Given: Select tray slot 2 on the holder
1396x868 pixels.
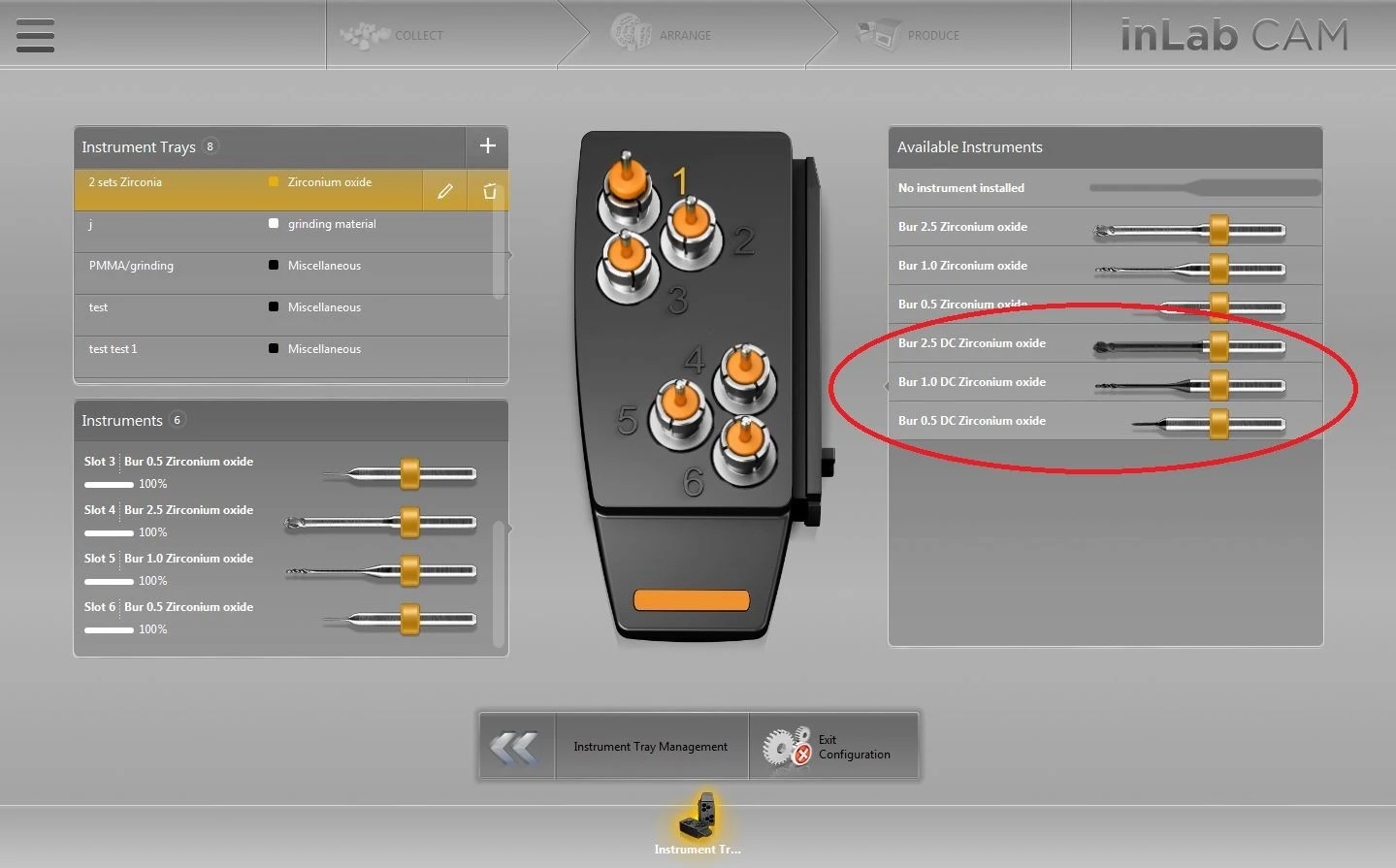Looking at the screenshot, I should (x=691, y=233).
